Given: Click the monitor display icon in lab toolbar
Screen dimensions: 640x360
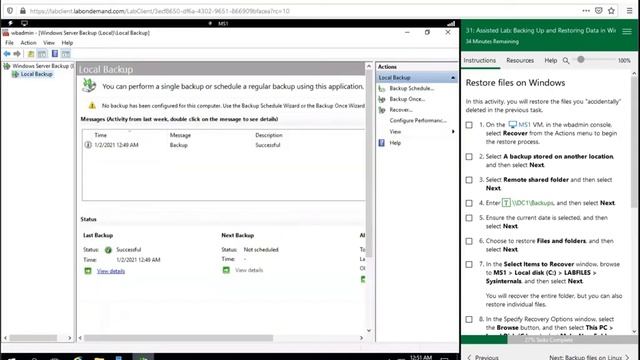Looking at the screenshot, I should tap(24, 23).
